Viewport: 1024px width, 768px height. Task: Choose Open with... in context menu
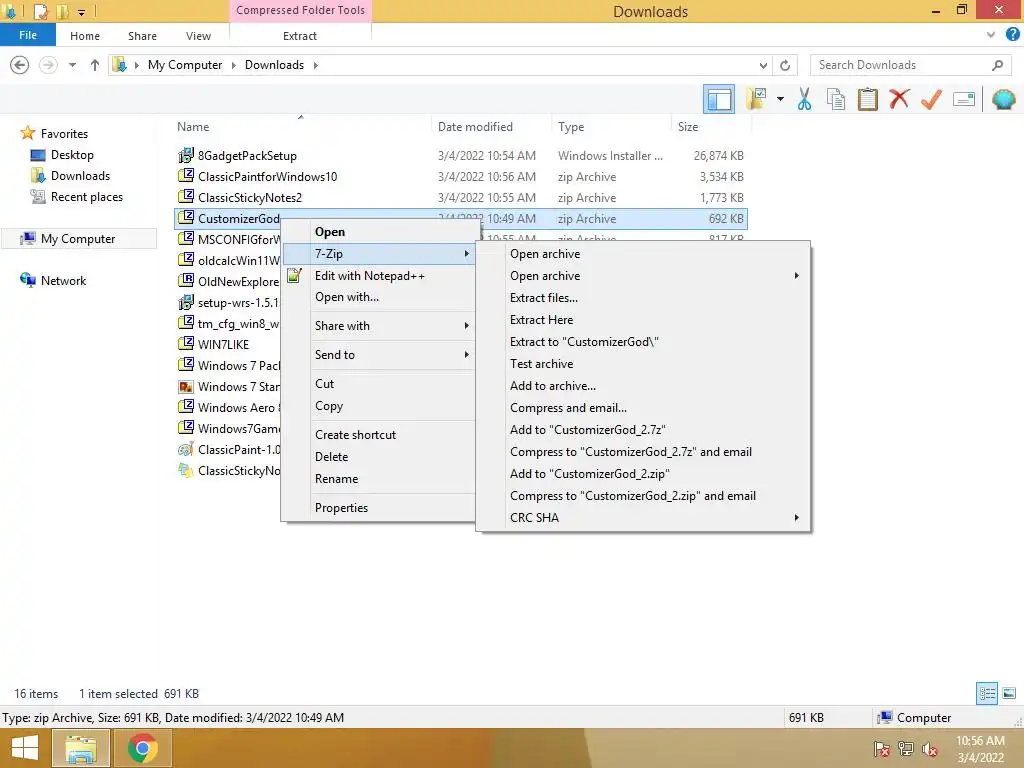pos(379,297)
